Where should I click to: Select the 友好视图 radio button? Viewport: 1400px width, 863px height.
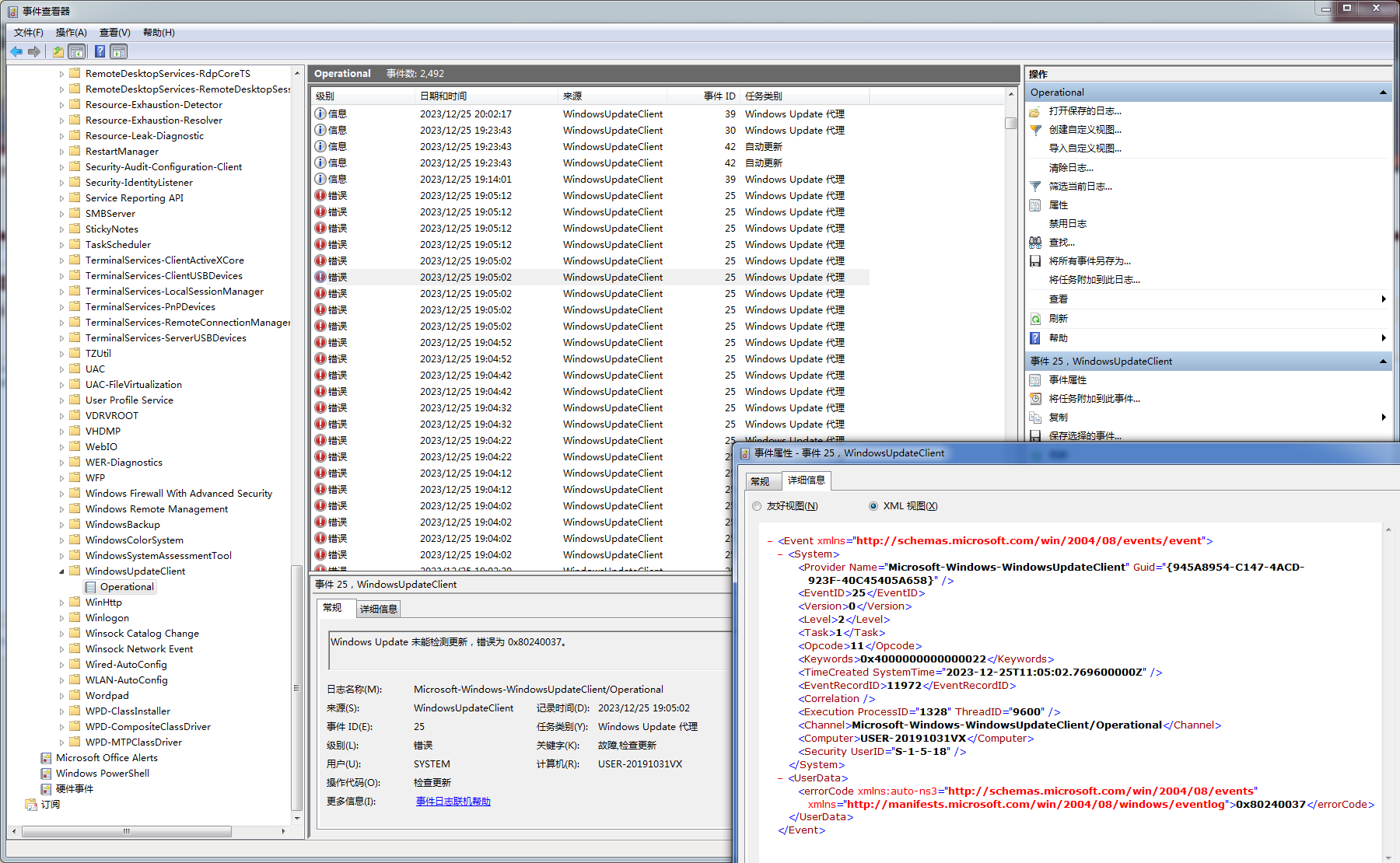pyautogui.click(x=757, y=506)
